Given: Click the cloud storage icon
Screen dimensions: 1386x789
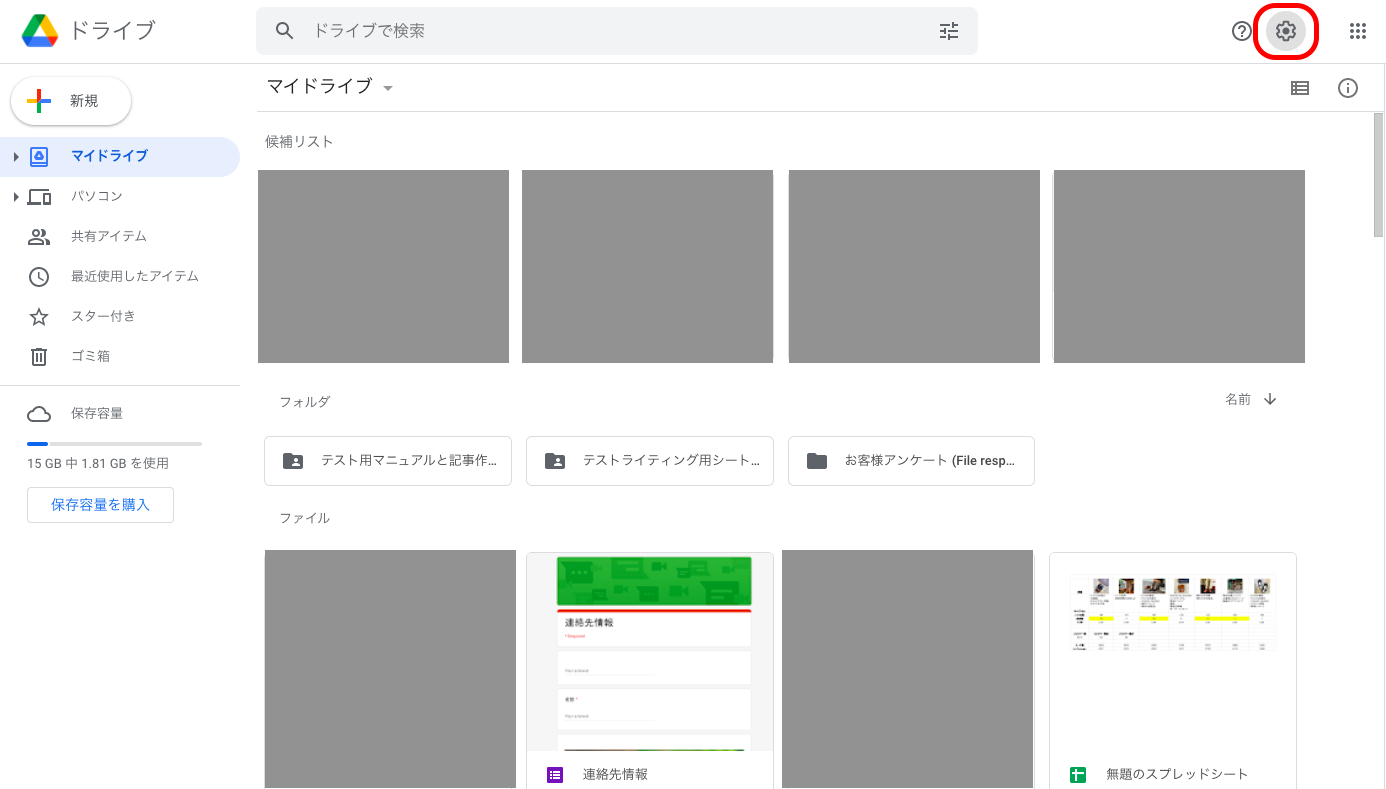Looking at the screenshot, I should coord(39,414).
